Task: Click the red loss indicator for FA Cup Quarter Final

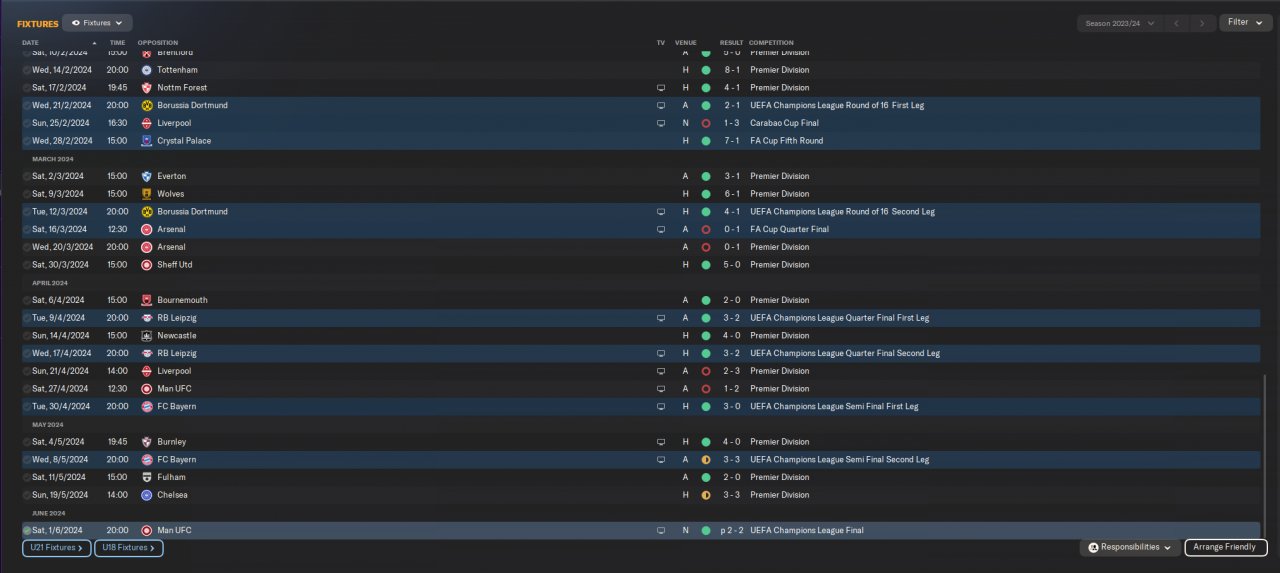Action: click(706, 229)
